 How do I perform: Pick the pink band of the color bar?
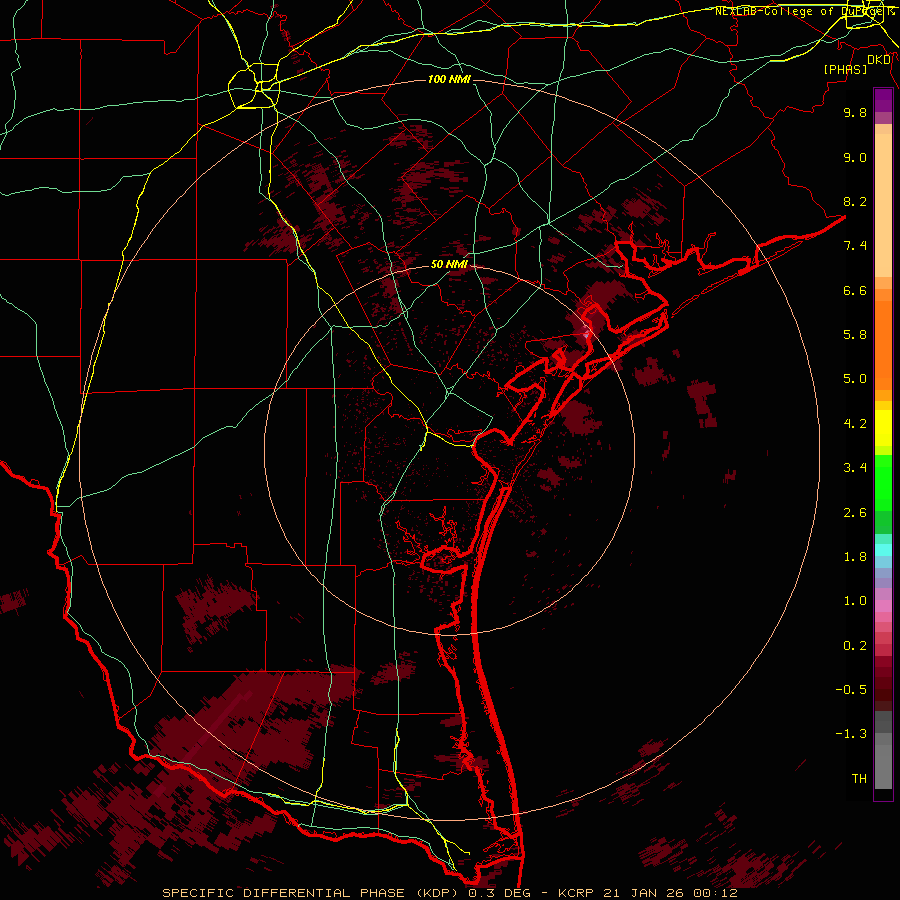coord(883,606)
